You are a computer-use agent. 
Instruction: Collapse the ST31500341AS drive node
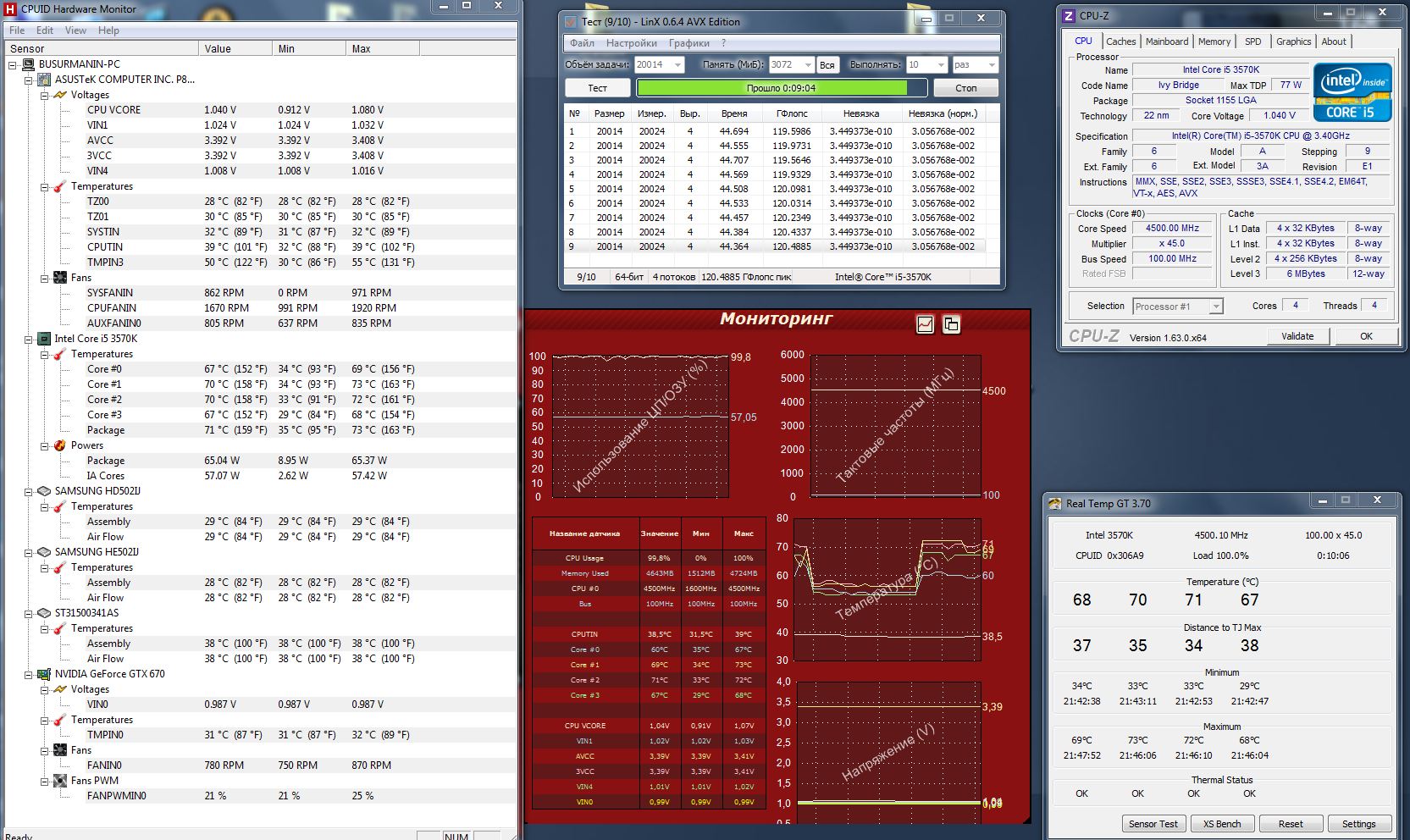coord(29,613)
